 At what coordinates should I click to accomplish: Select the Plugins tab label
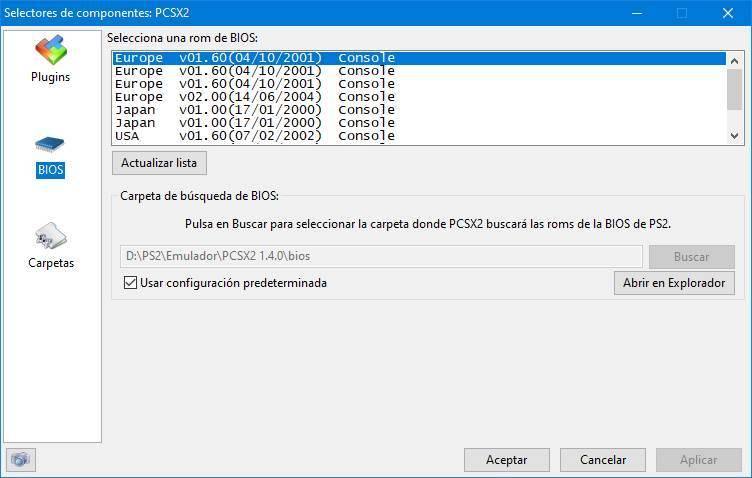click(x=50, y=77)
